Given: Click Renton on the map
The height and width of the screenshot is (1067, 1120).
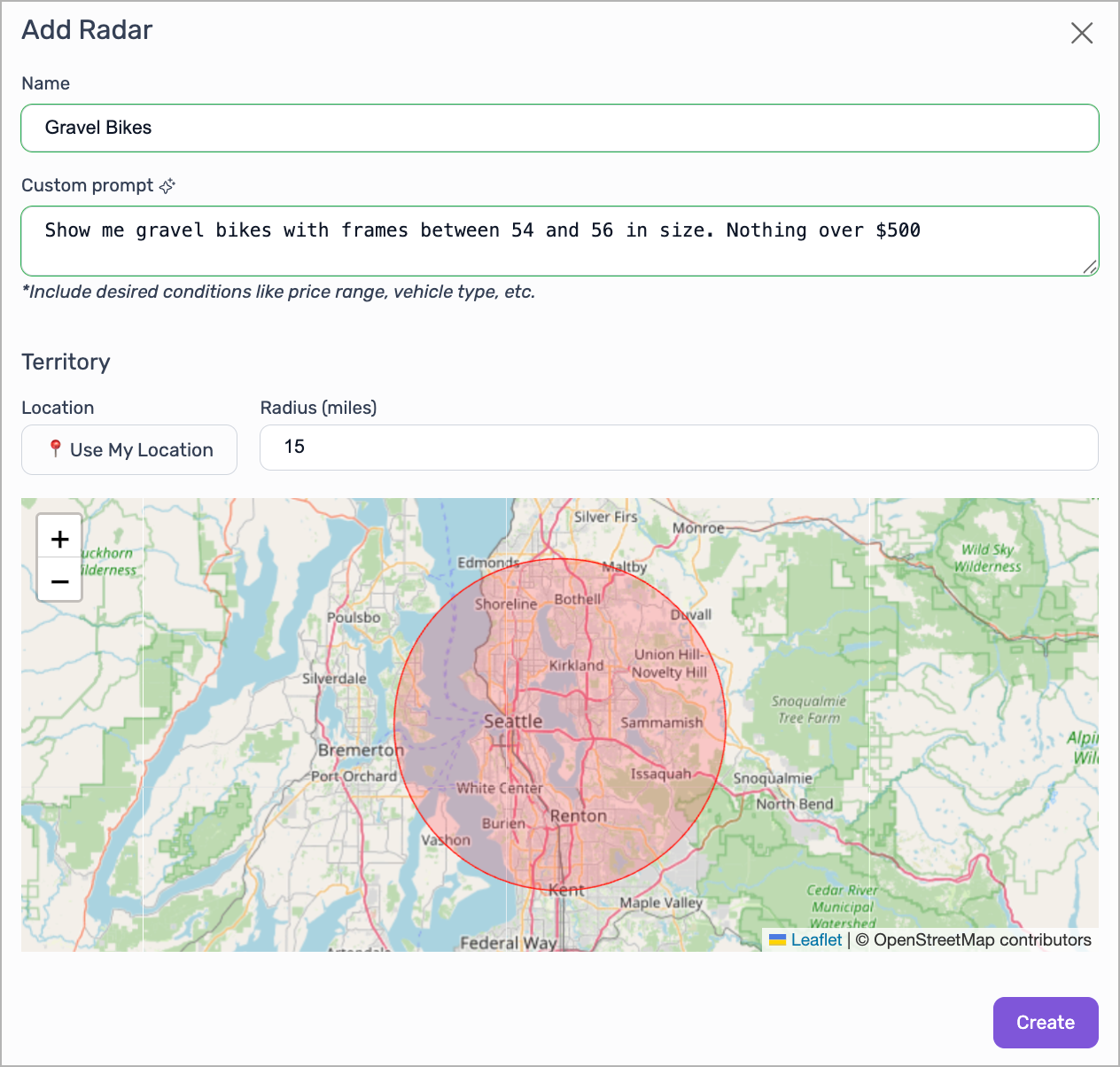Looking at the screenshot, I should [x=578, y=815].
